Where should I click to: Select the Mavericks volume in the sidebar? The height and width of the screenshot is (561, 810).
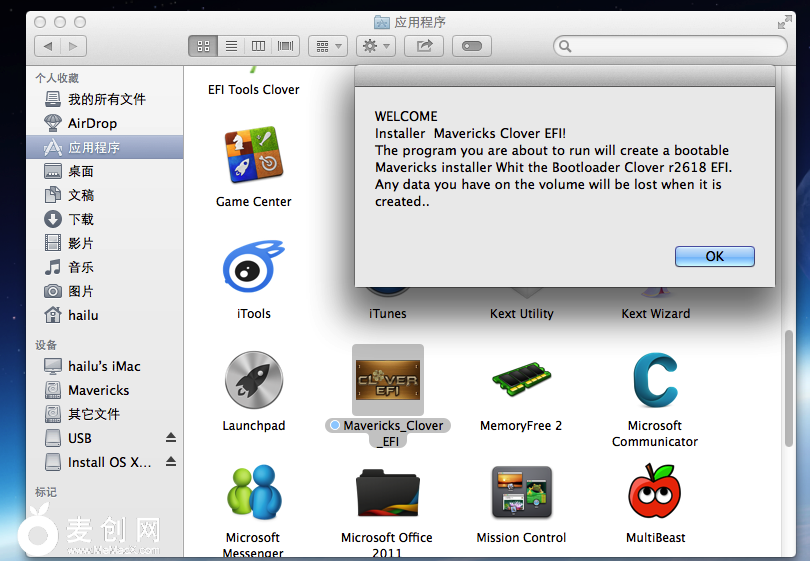(98, 390)
